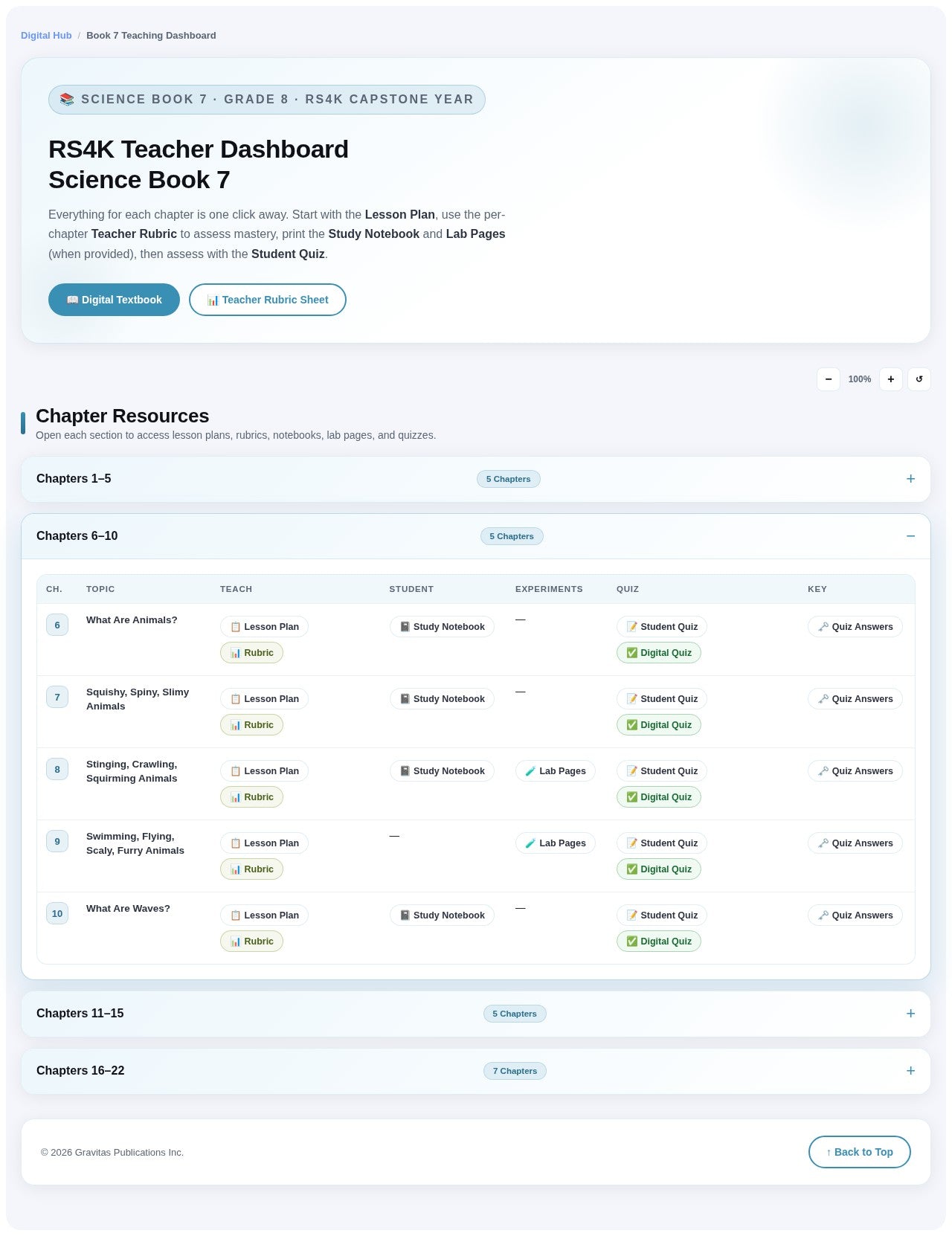Click the "Chapter Resources" heading
This screenshot has height=1236, width=952.
click(x=123, y=416)
